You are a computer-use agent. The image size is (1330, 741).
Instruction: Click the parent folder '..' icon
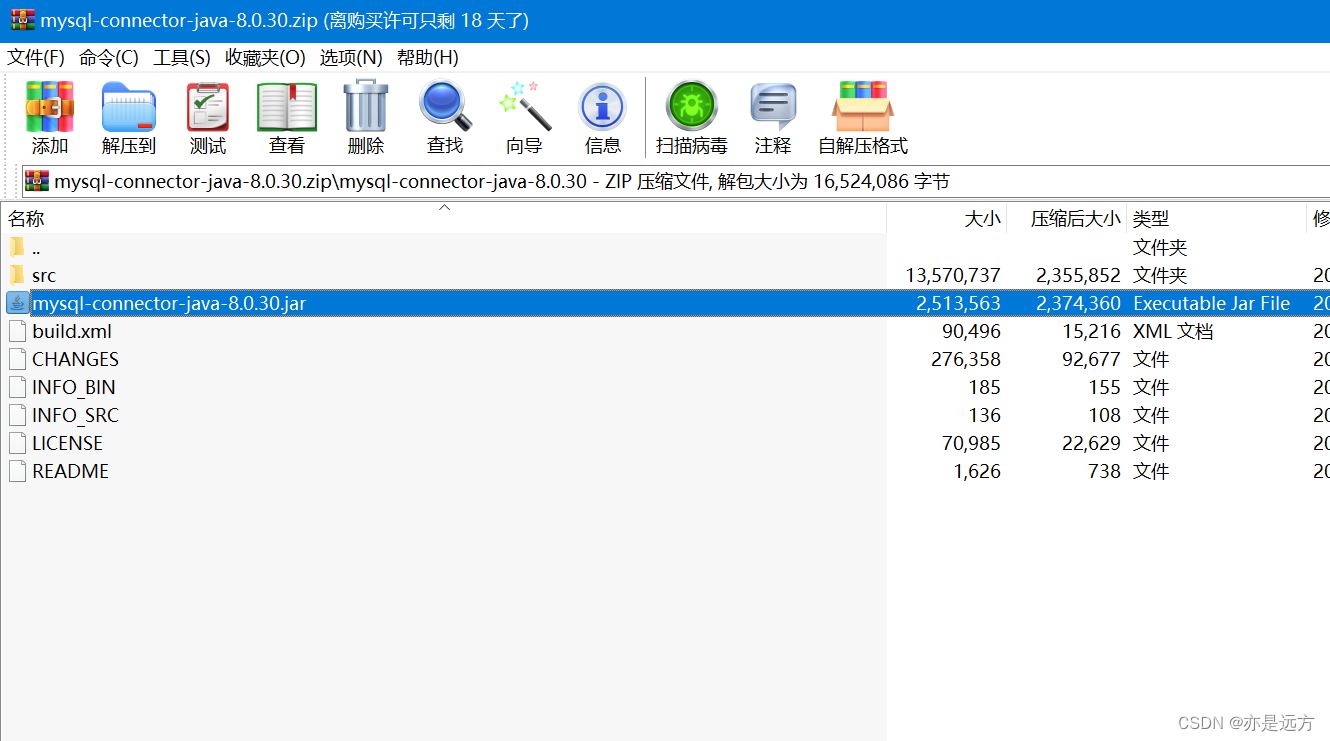(16, 247)
